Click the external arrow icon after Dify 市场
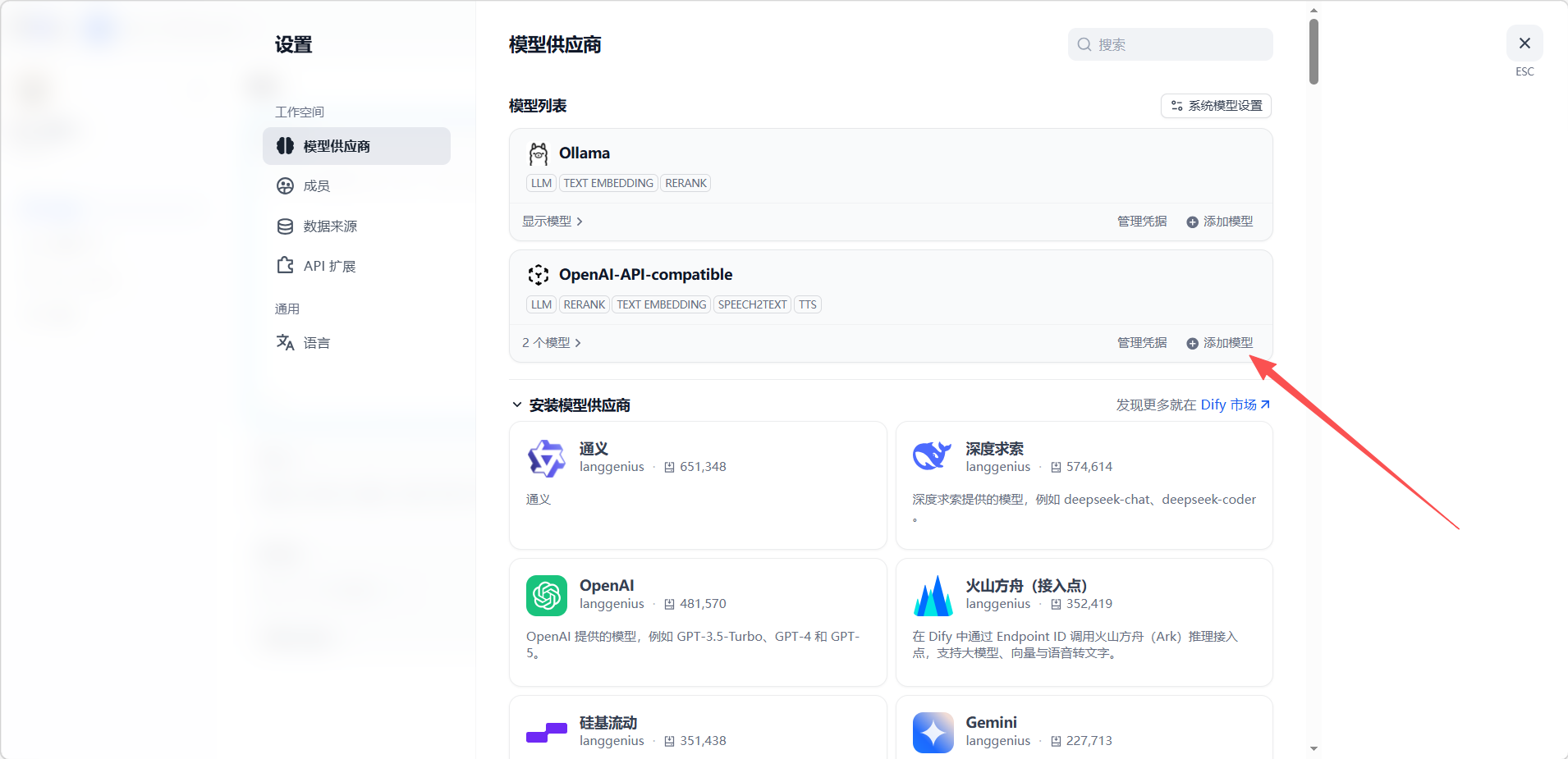Viewport: 1568px width, 759px height. [x=1265, y=405]
